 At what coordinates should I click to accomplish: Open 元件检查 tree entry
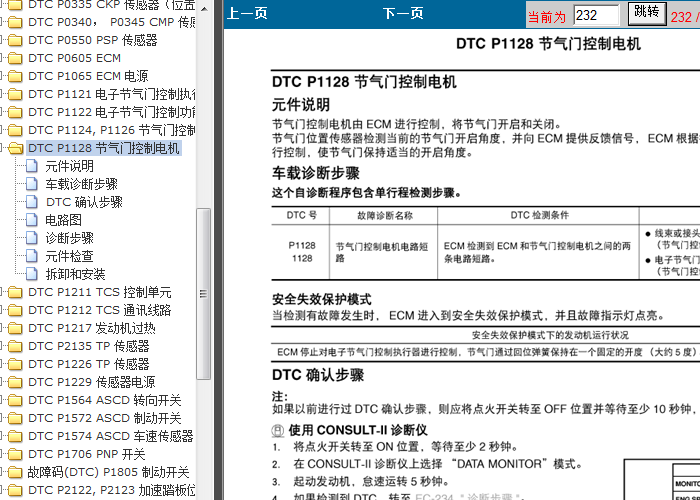tap(69, 256)
